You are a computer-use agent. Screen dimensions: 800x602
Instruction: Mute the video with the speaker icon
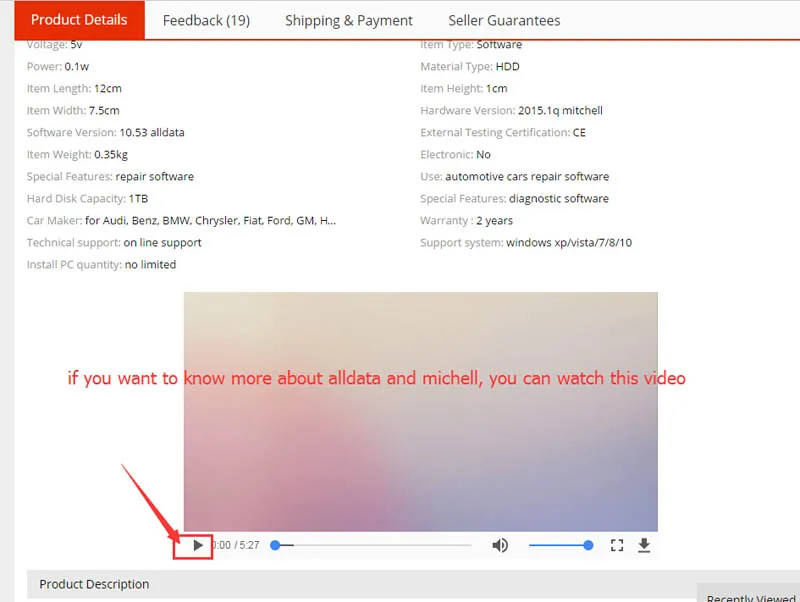(500, 545)
